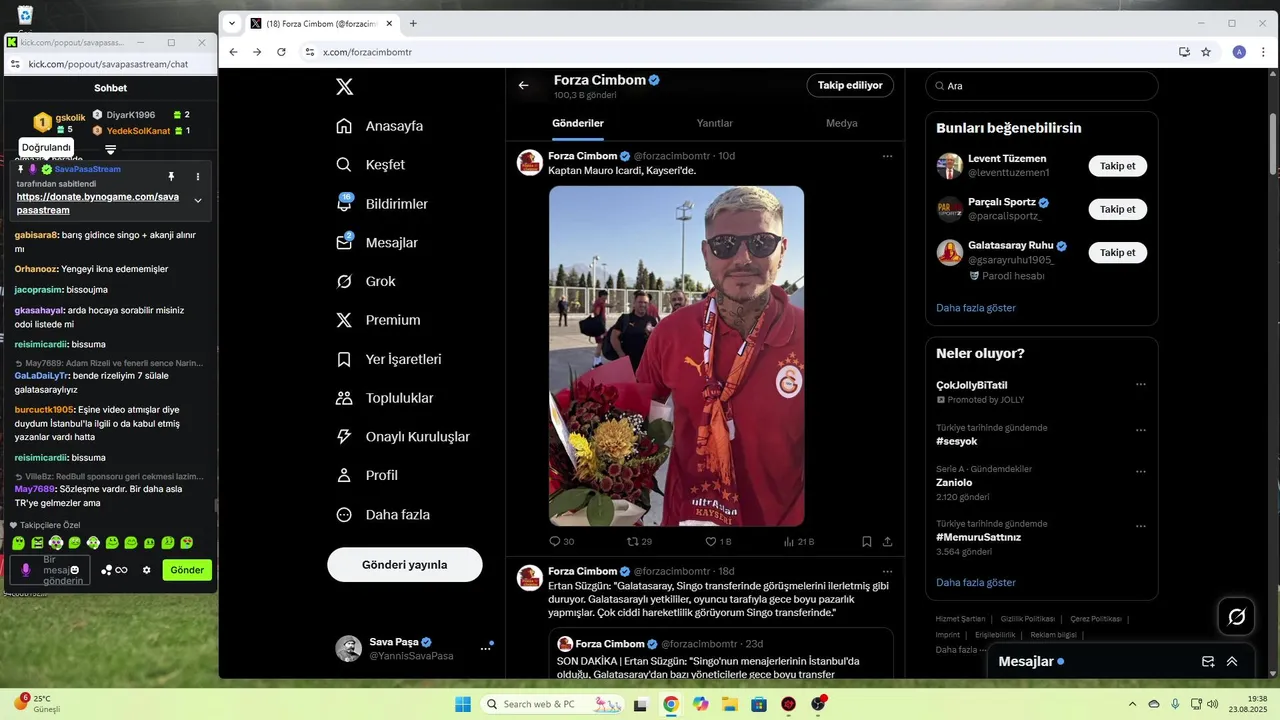
Task: Open options for #sesyok trend
Action: click(1140, 430)
